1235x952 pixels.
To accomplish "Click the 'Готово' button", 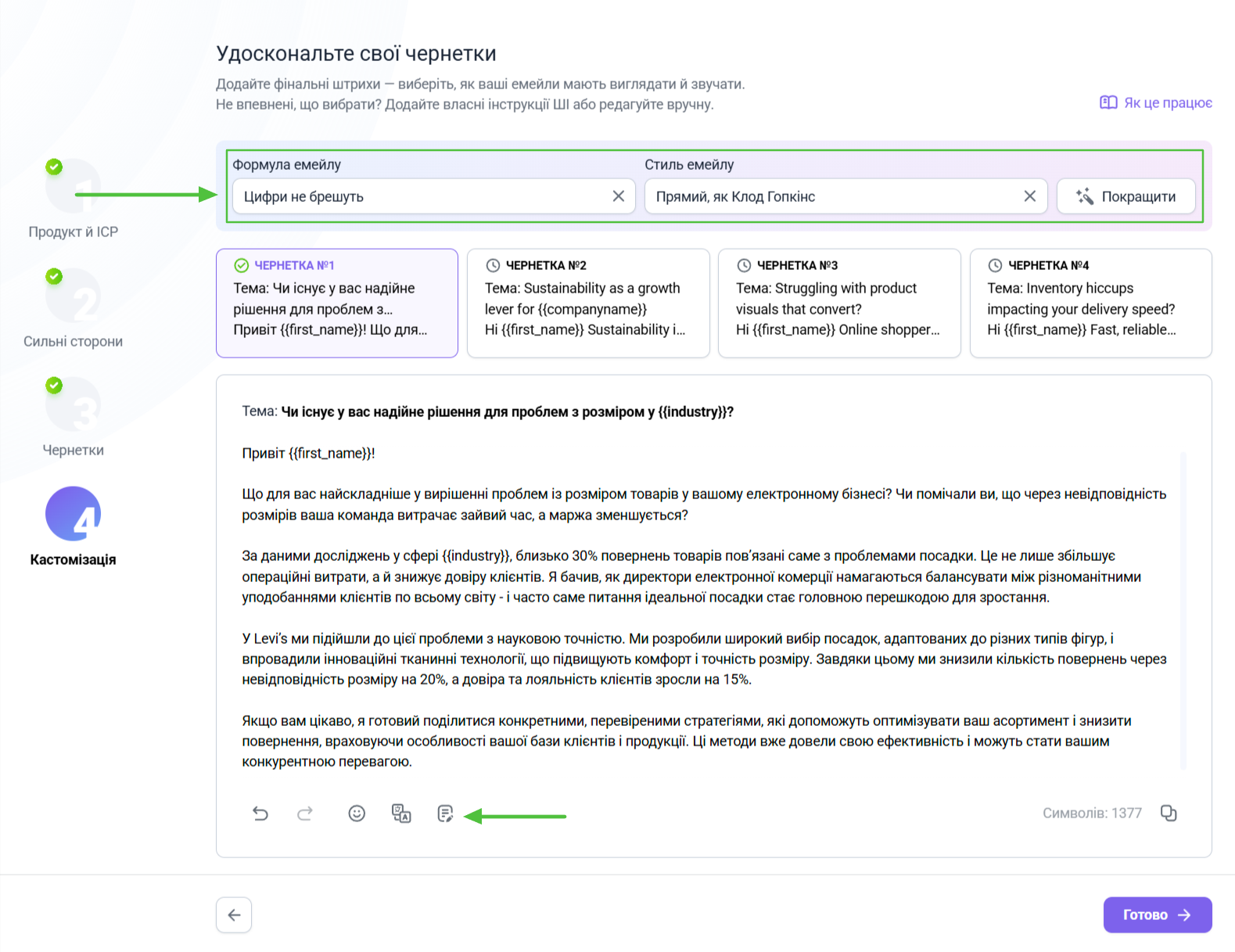I will tap(1158, 914).
